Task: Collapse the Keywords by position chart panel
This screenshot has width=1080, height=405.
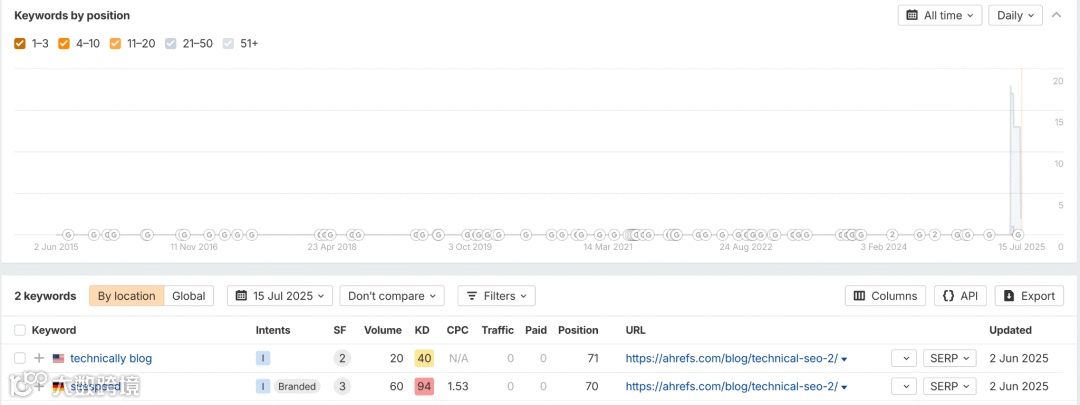Action: click(1057, 15)
